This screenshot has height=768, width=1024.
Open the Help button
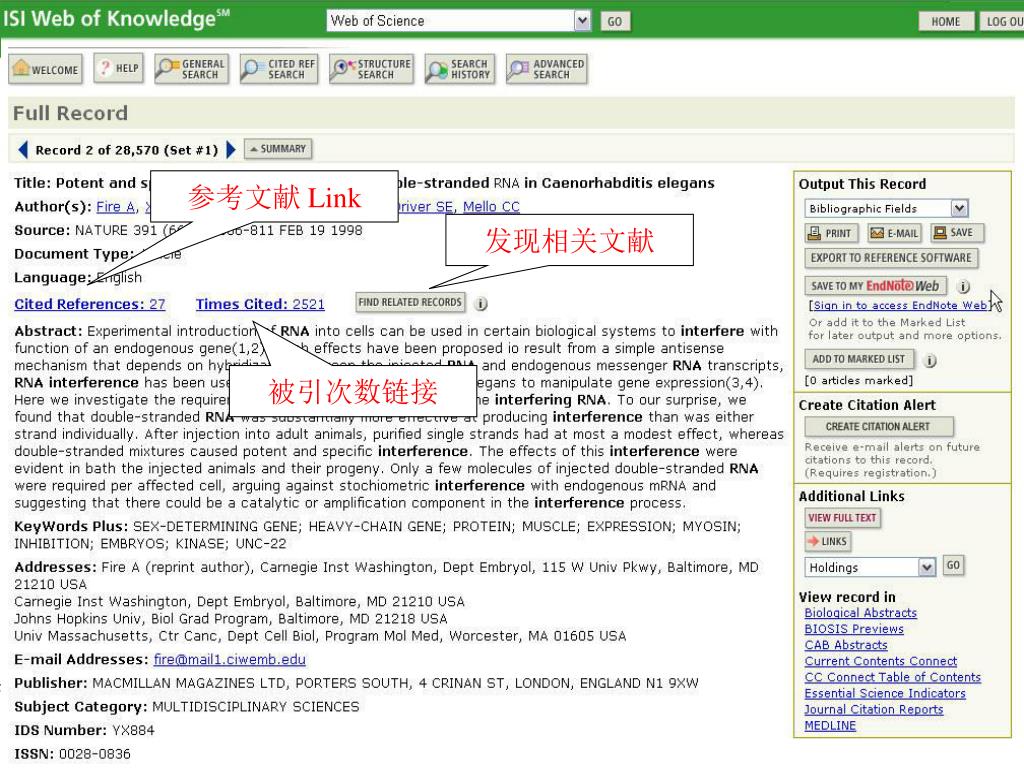click(x=120, y=69)
